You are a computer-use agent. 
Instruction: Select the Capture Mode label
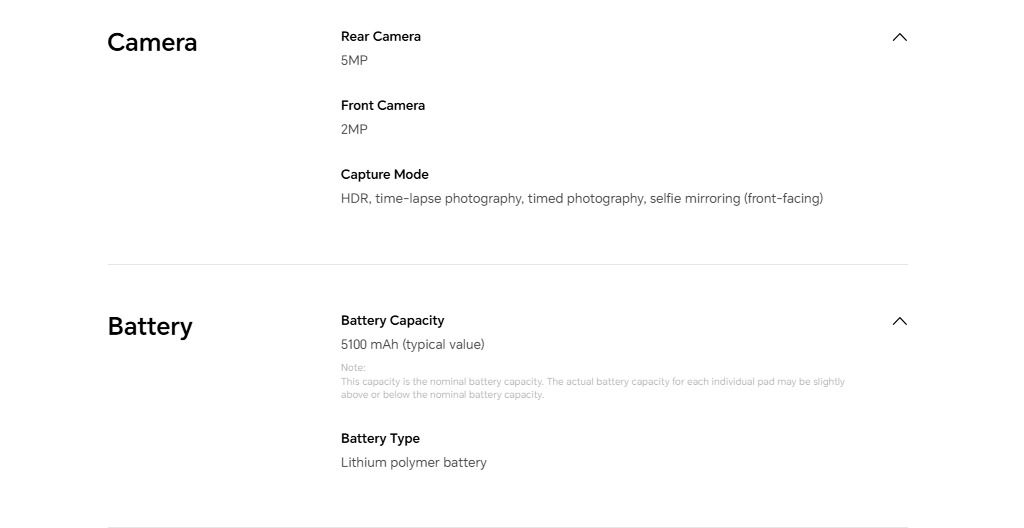click(385, 174)
